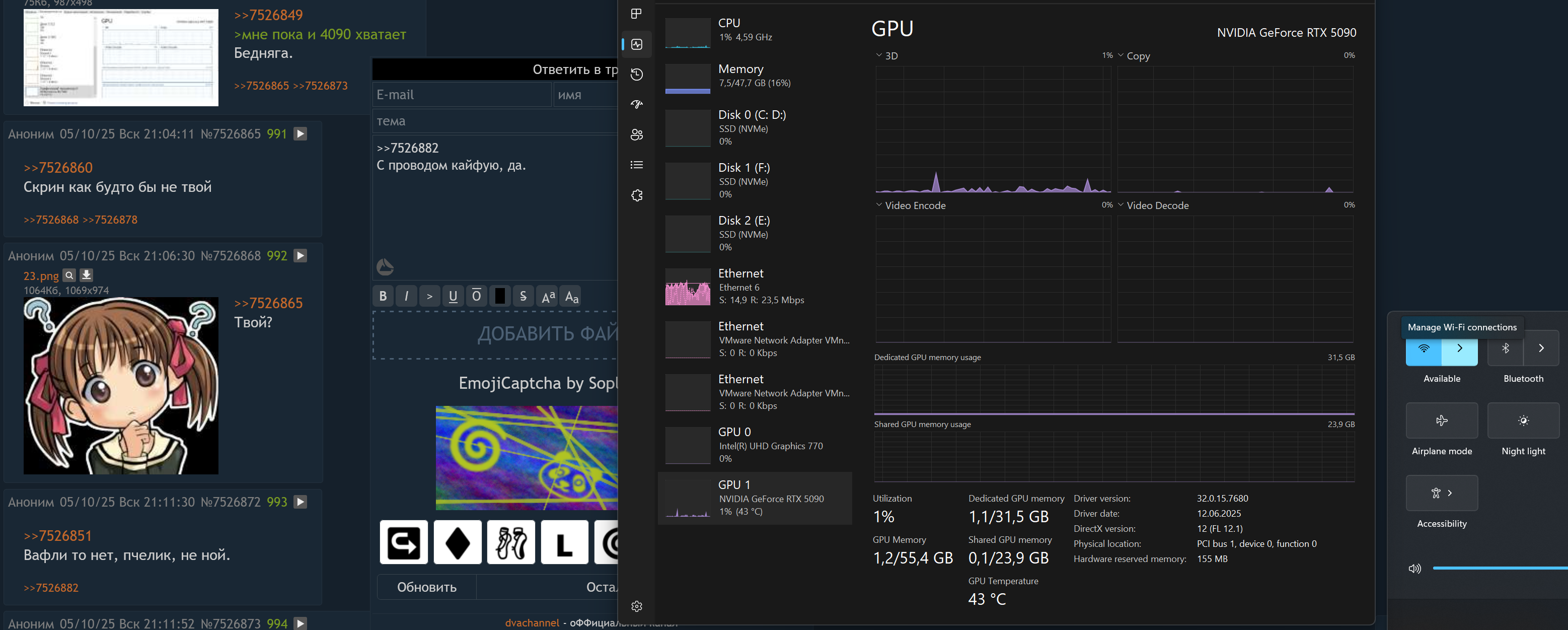
Task: Select GPU 1 RTX 5090 entry
Action: point(755,498)
